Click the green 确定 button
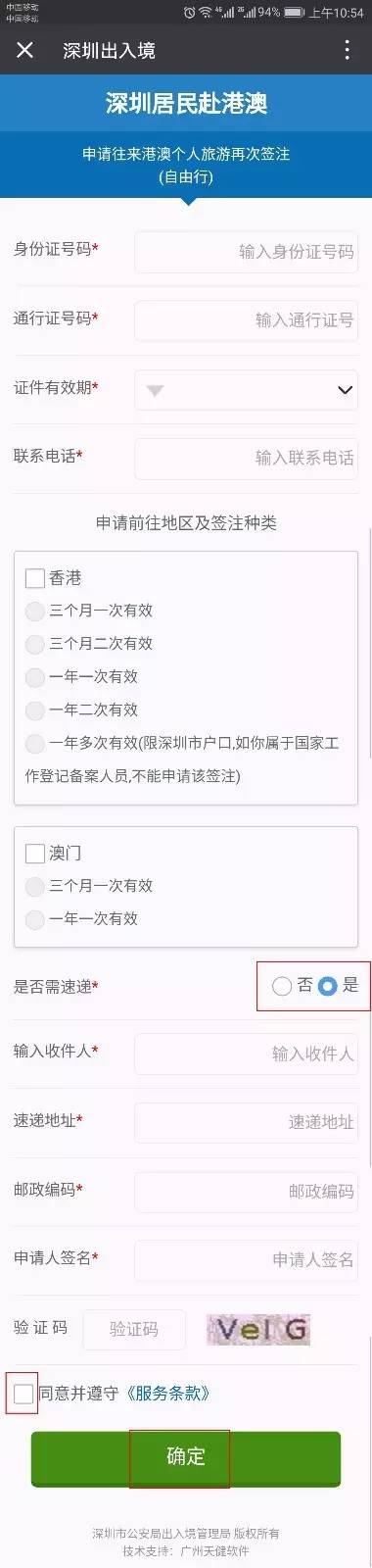Image resolution: width=372 pixels, height=1568 pixels. coord(186,1458)
